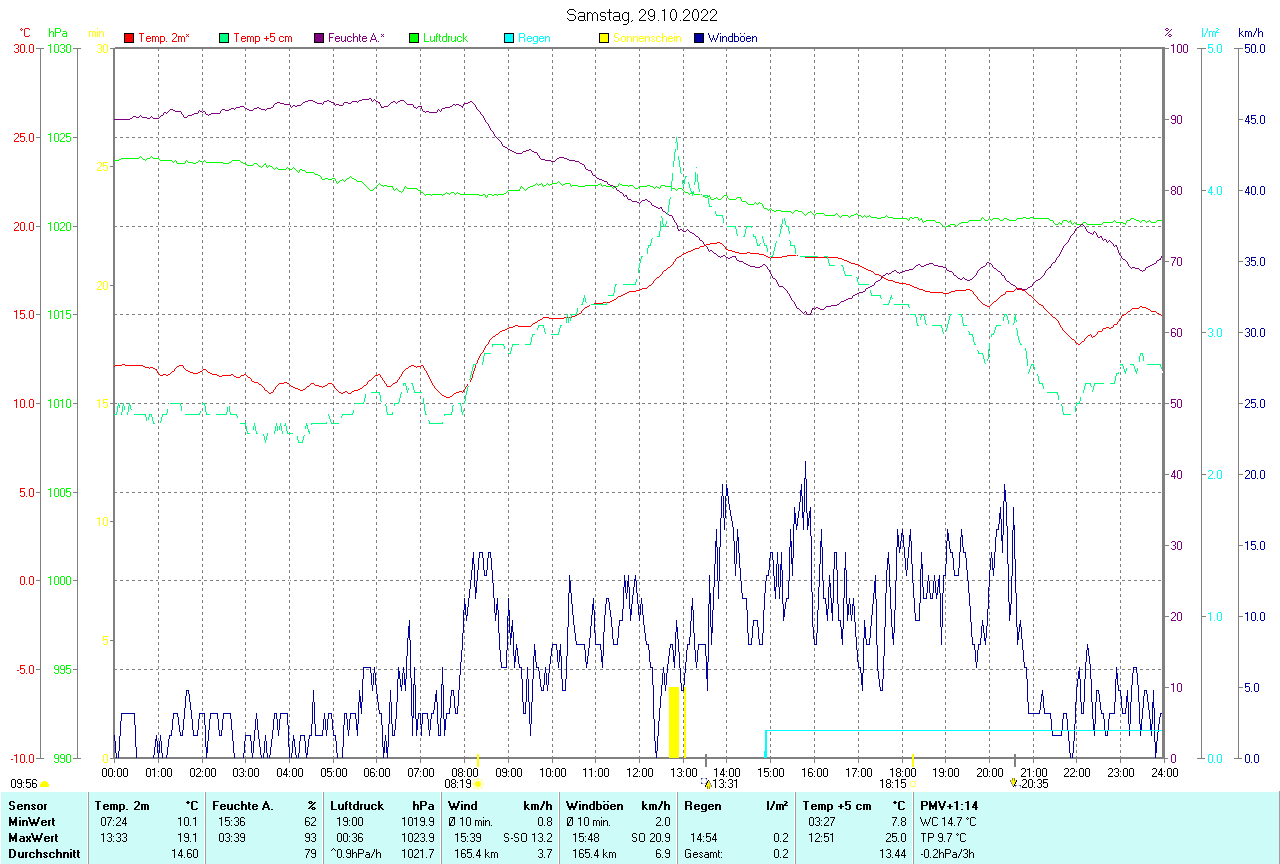Click the 'MinWert' row label
Viewport: 1280px width, 864px height.
coord(31,821)
